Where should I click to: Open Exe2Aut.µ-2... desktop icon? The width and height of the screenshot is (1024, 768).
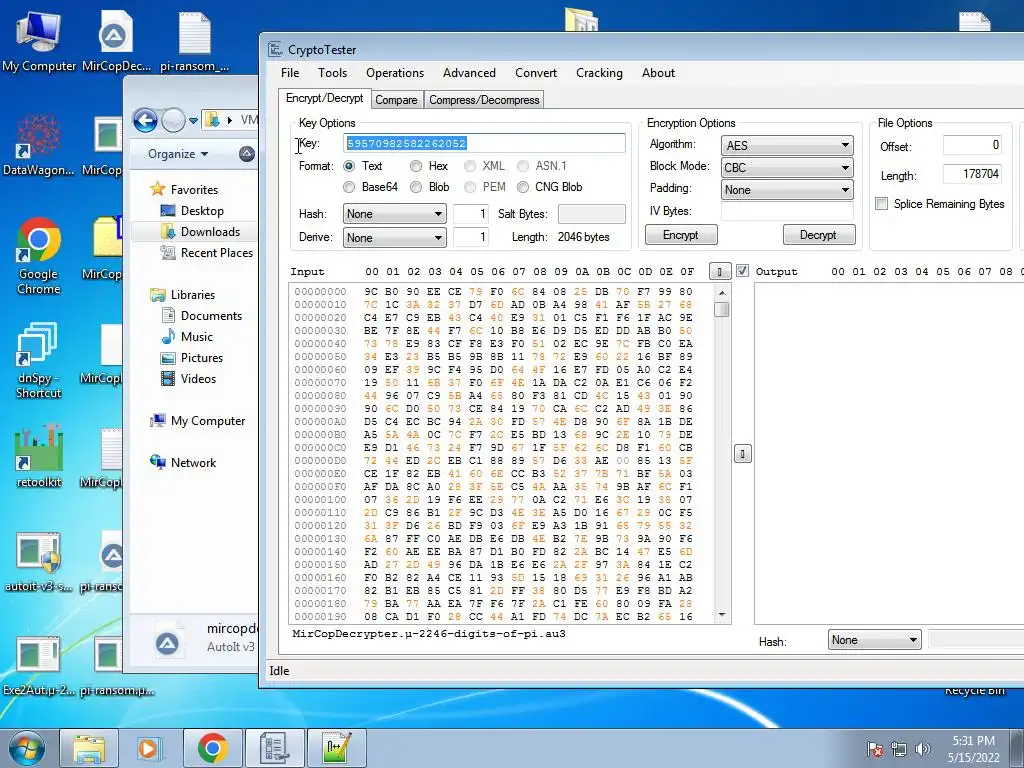click(x=39, y=665)
